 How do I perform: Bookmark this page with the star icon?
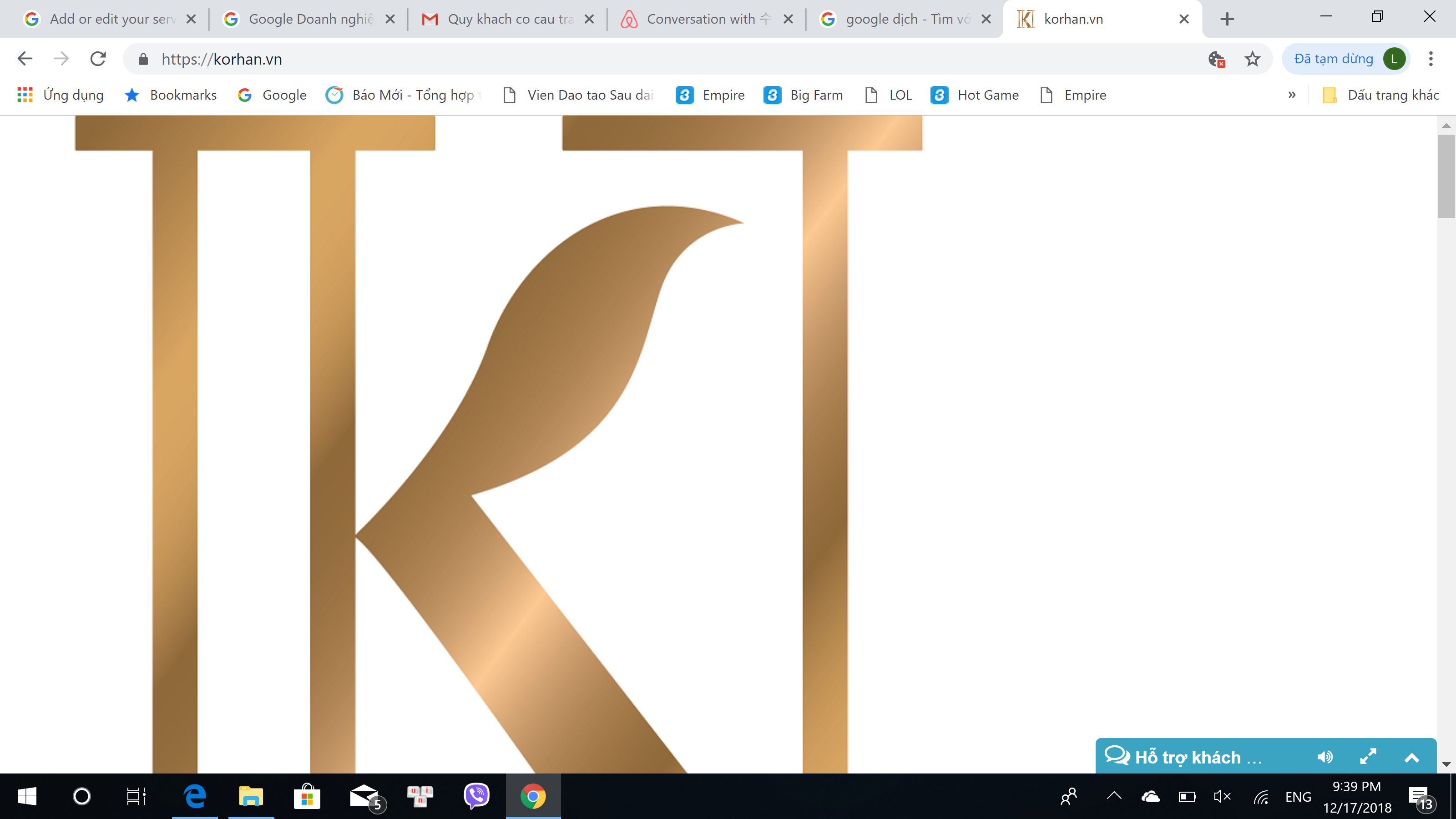pyautogui.click(x=1253, y=59)
